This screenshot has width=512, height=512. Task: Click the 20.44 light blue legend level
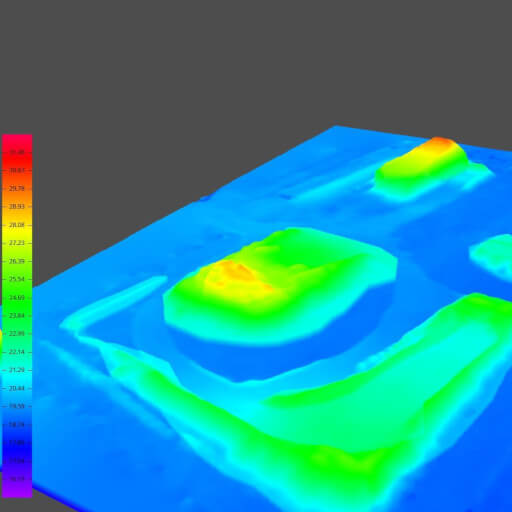[x=17, y=388]
